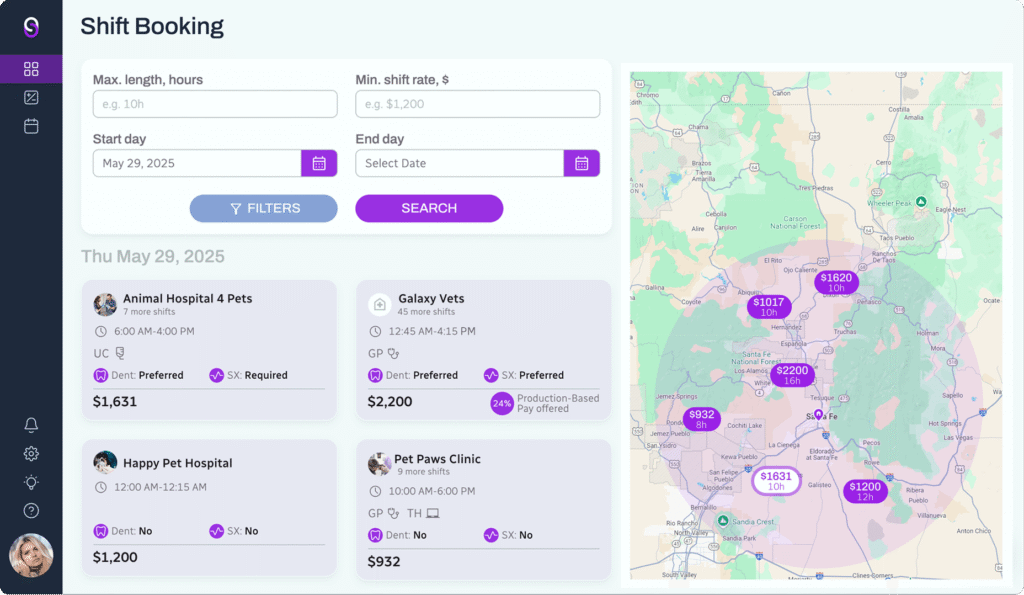Open notifications via the bell icon

(31, 424)
